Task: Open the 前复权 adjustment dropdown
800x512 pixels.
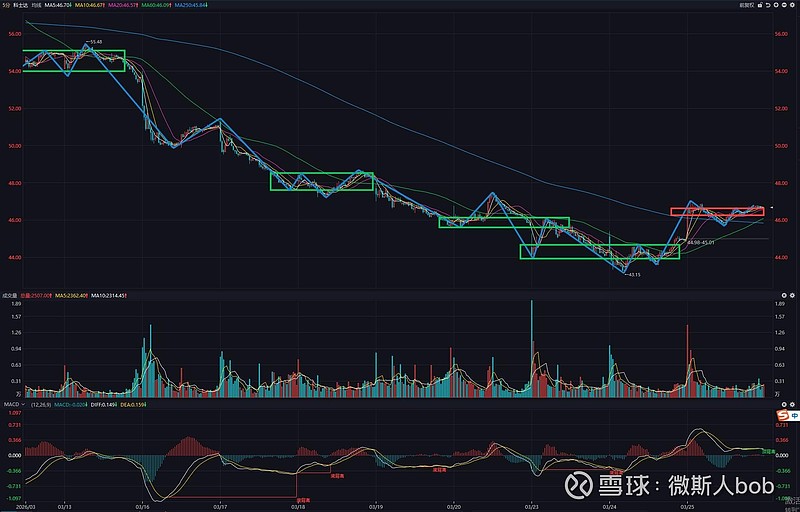Action: click(746, 5)
